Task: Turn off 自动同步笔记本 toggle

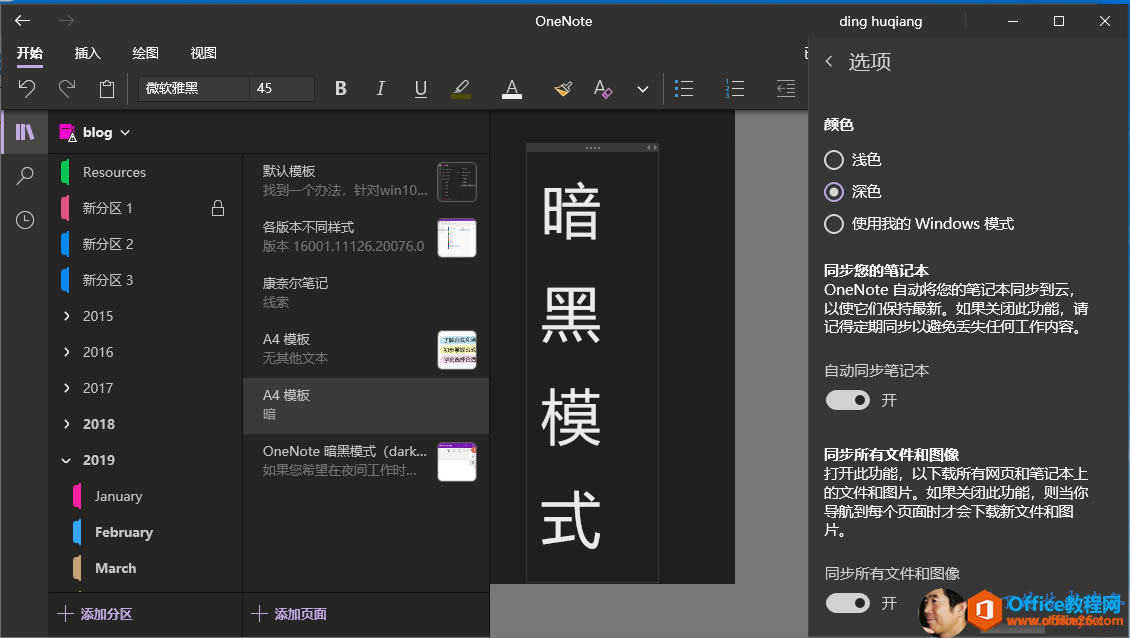Action: pos(847,400)
